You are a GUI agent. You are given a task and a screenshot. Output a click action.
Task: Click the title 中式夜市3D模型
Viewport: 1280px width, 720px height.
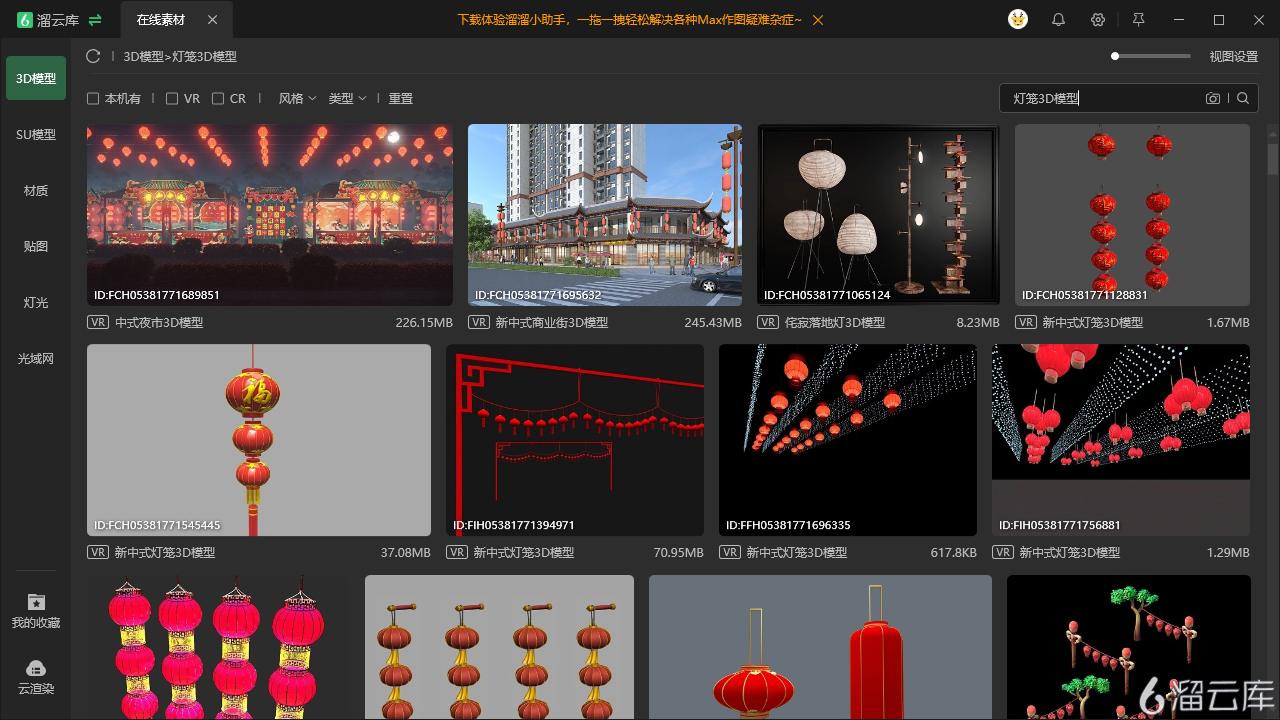click(x=159, y=322)
